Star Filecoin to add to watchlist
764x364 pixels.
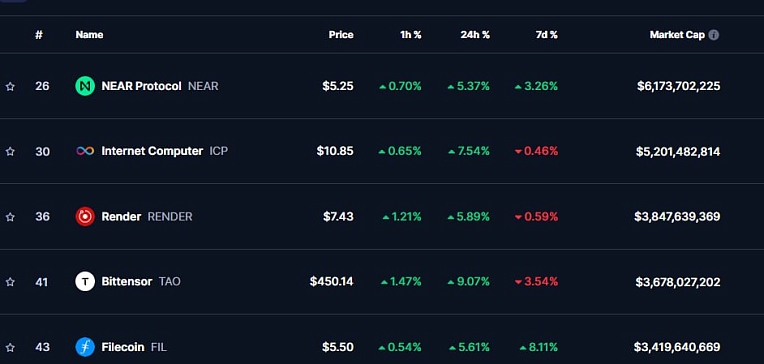point(10,347)
